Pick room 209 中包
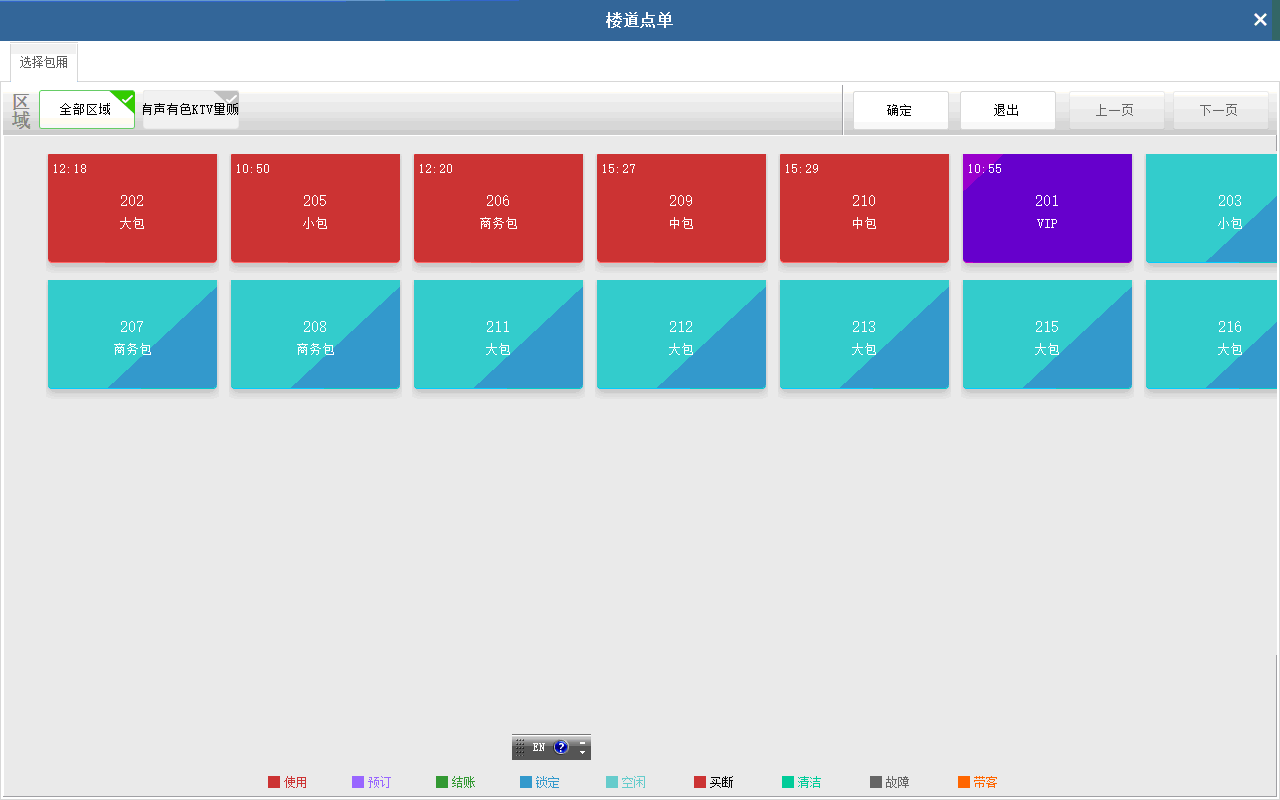 pos(681,208)
